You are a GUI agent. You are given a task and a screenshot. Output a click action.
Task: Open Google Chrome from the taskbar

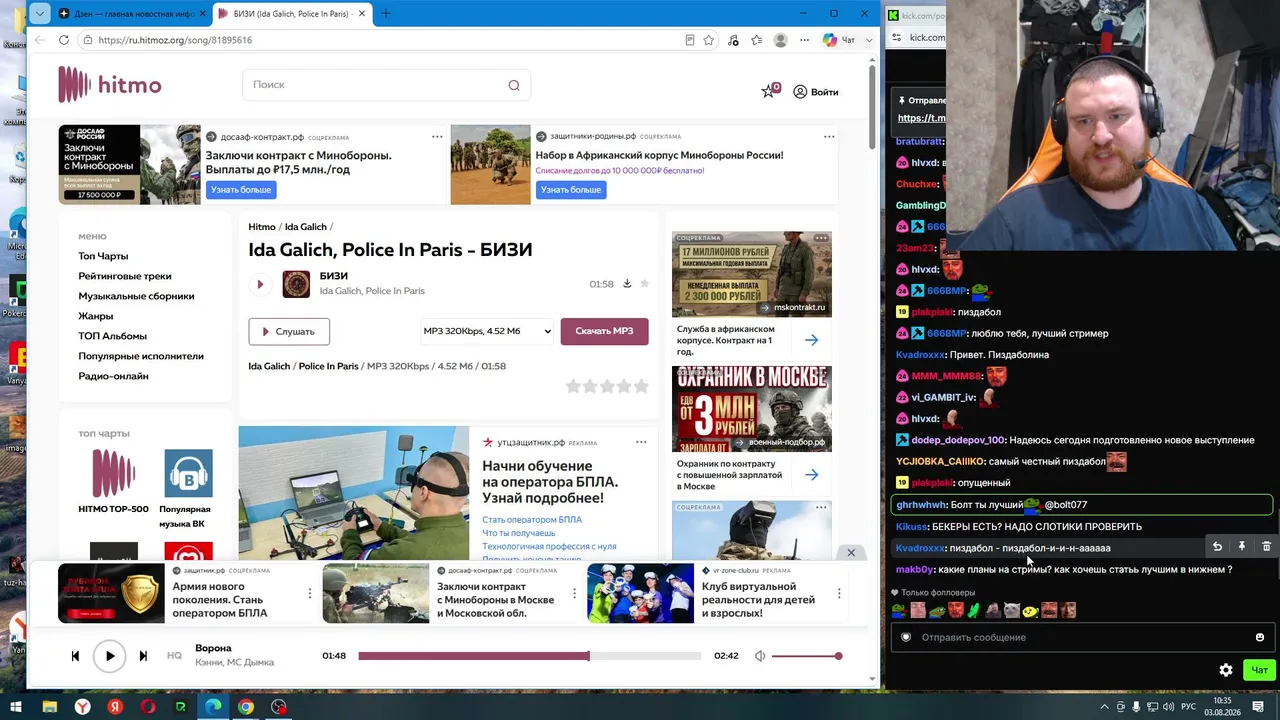click(246, 707)
